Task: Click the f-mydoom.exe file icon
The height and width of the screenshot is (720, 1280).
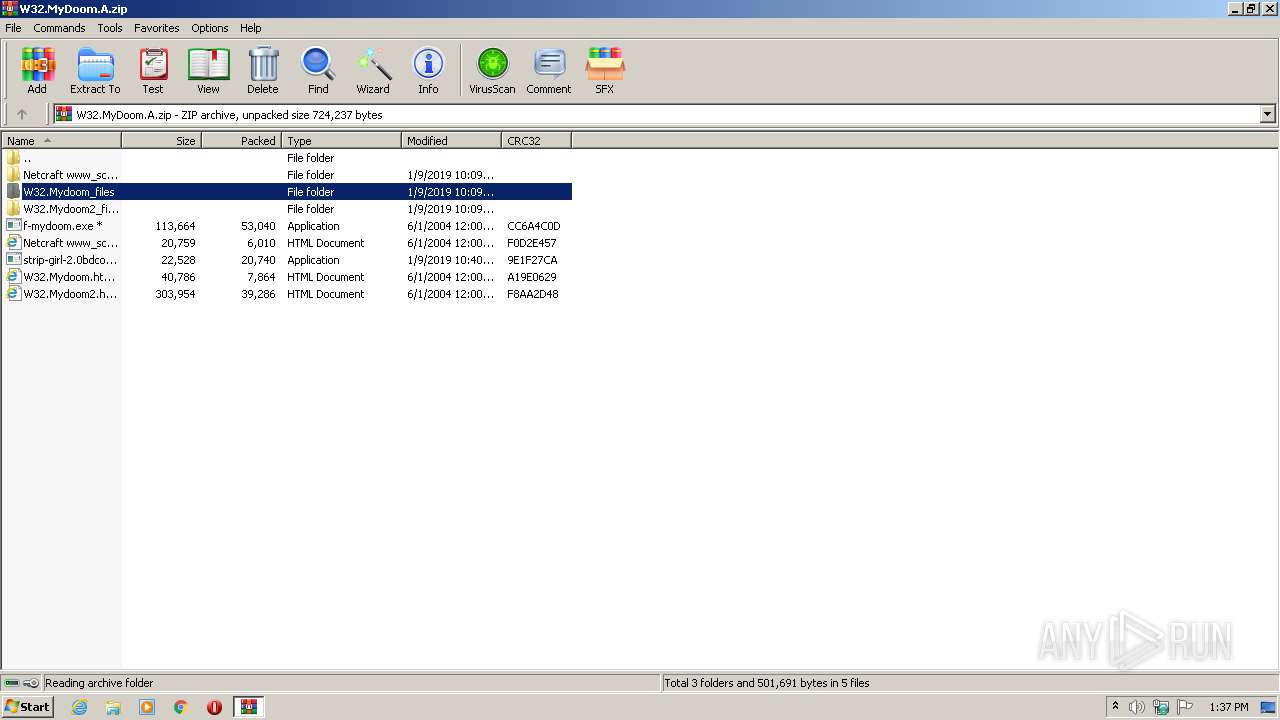Action: [x=13, y=226]
